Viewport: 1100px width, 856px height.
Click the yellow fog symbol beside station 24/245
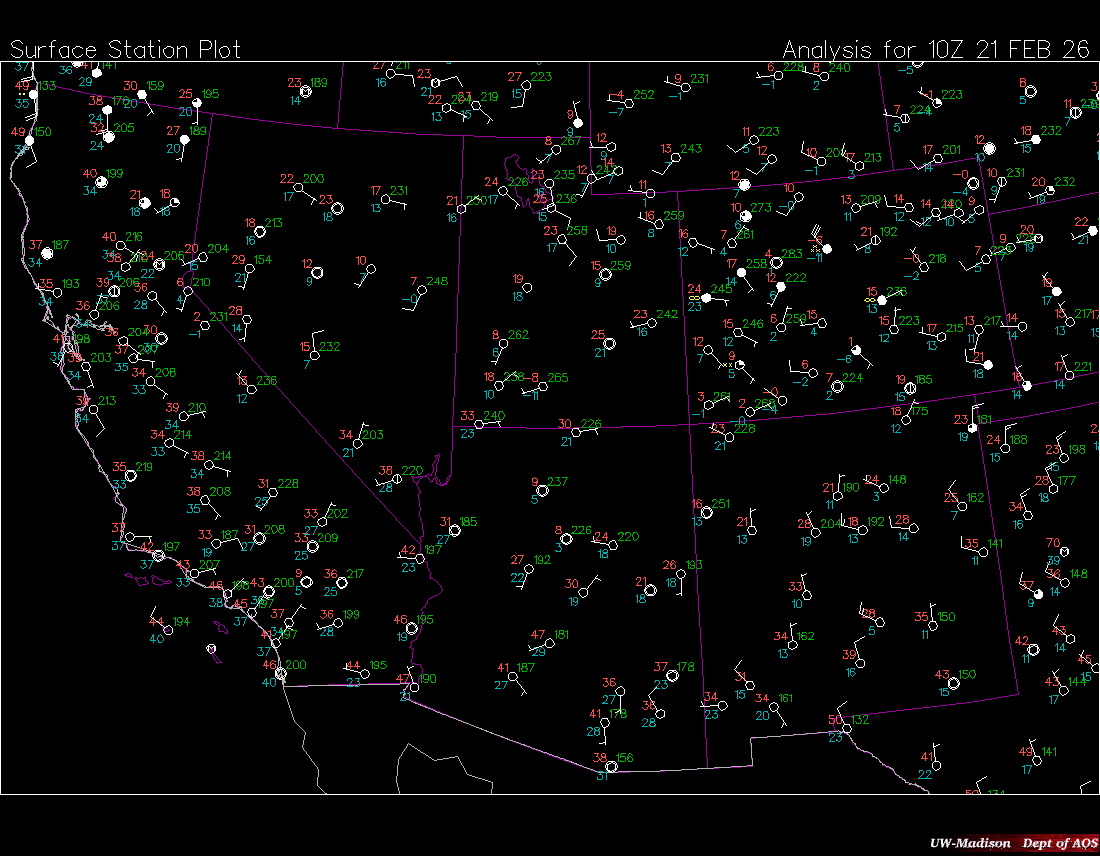click(693, 298)
